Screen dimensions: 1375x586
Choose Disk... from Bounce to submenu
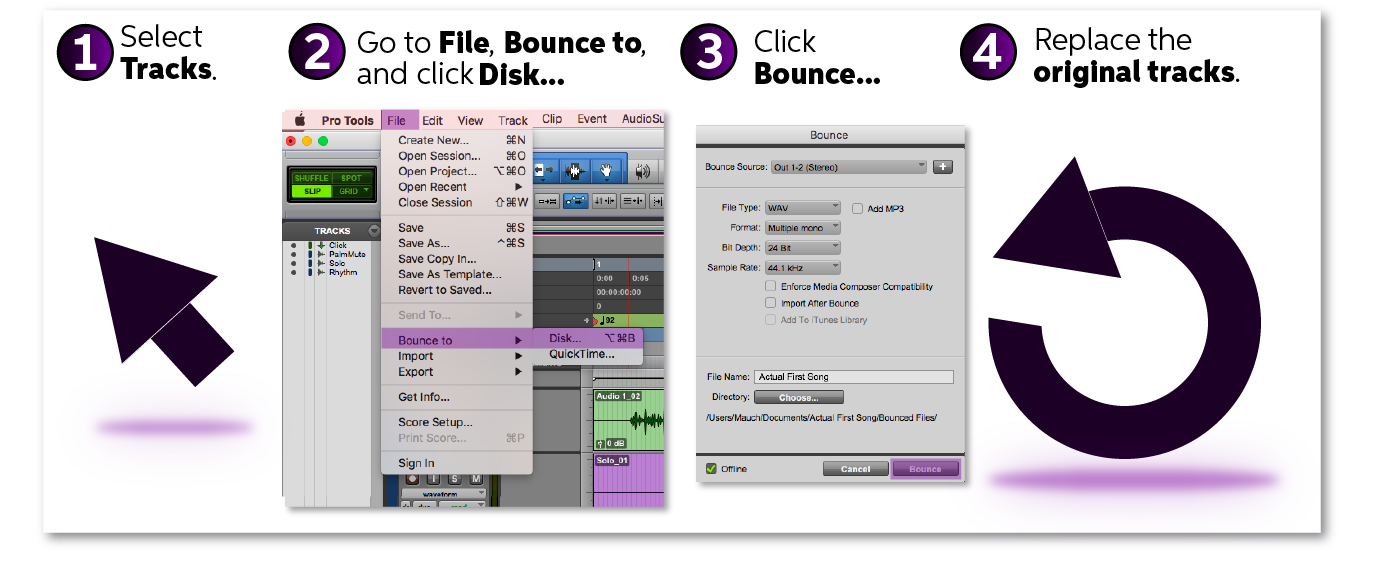point(588,338)
